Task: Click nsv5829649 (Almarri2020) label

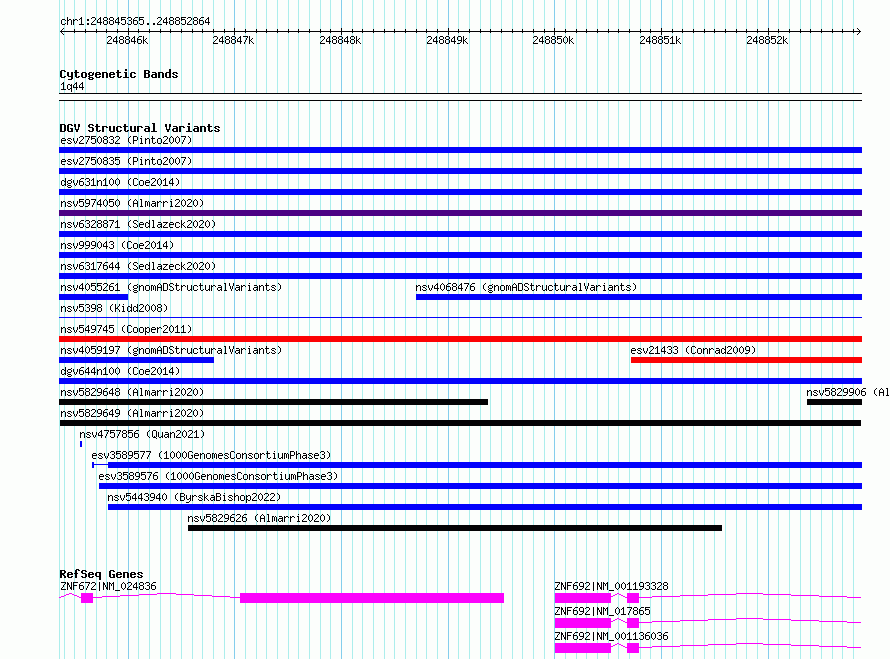Action: click(132, 413)
